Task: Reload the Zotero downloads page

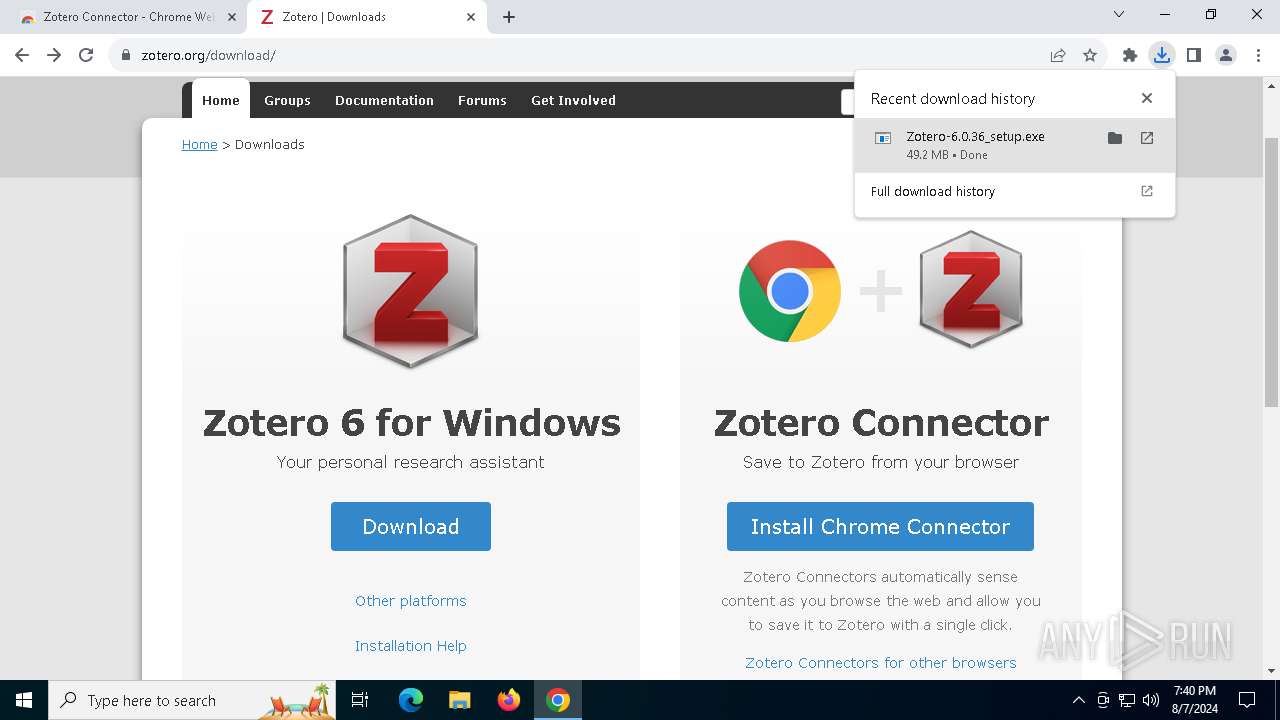Action: 86,55
